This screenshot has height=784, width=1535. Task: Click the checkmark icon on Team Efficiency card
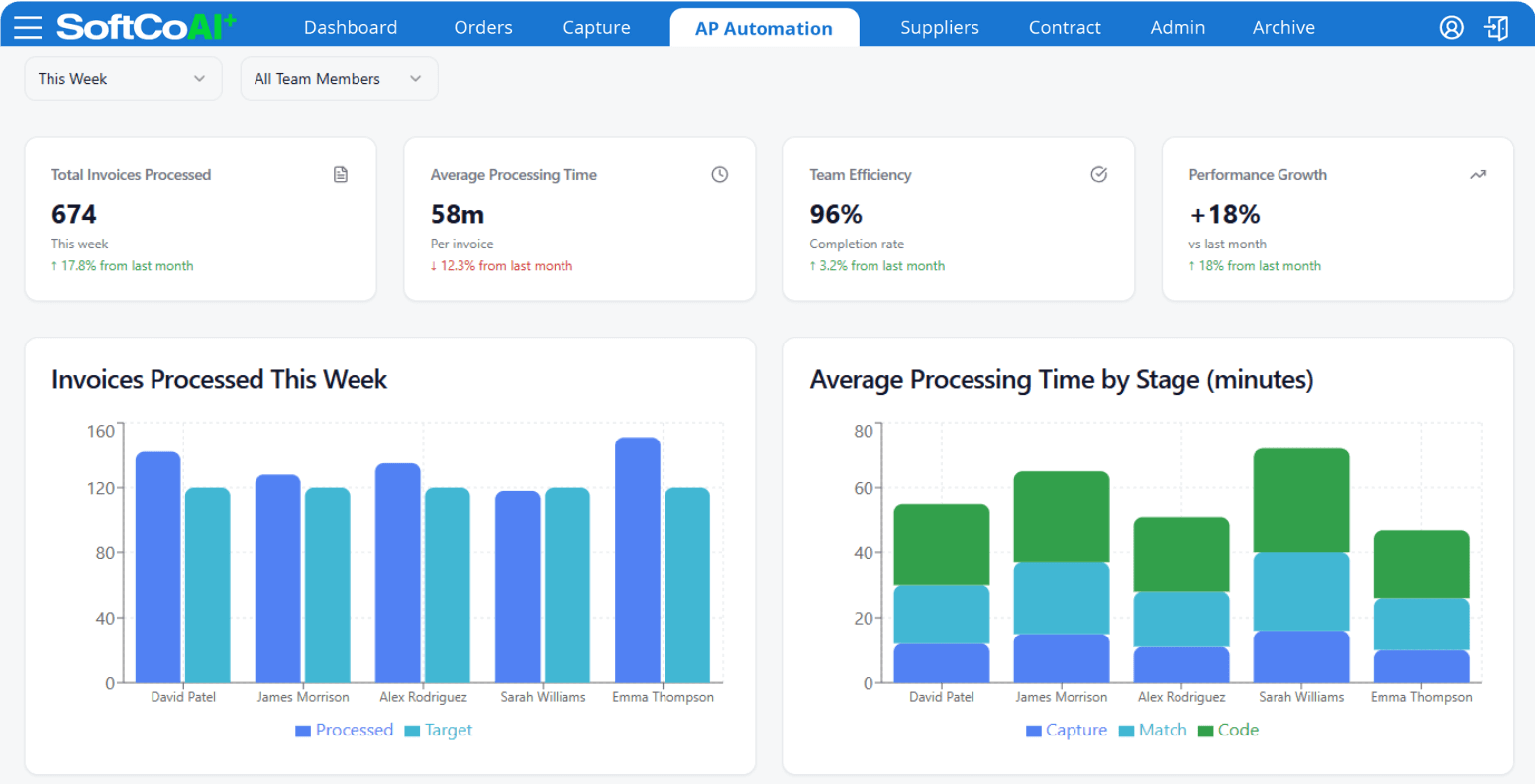[x=1098, y=175]
